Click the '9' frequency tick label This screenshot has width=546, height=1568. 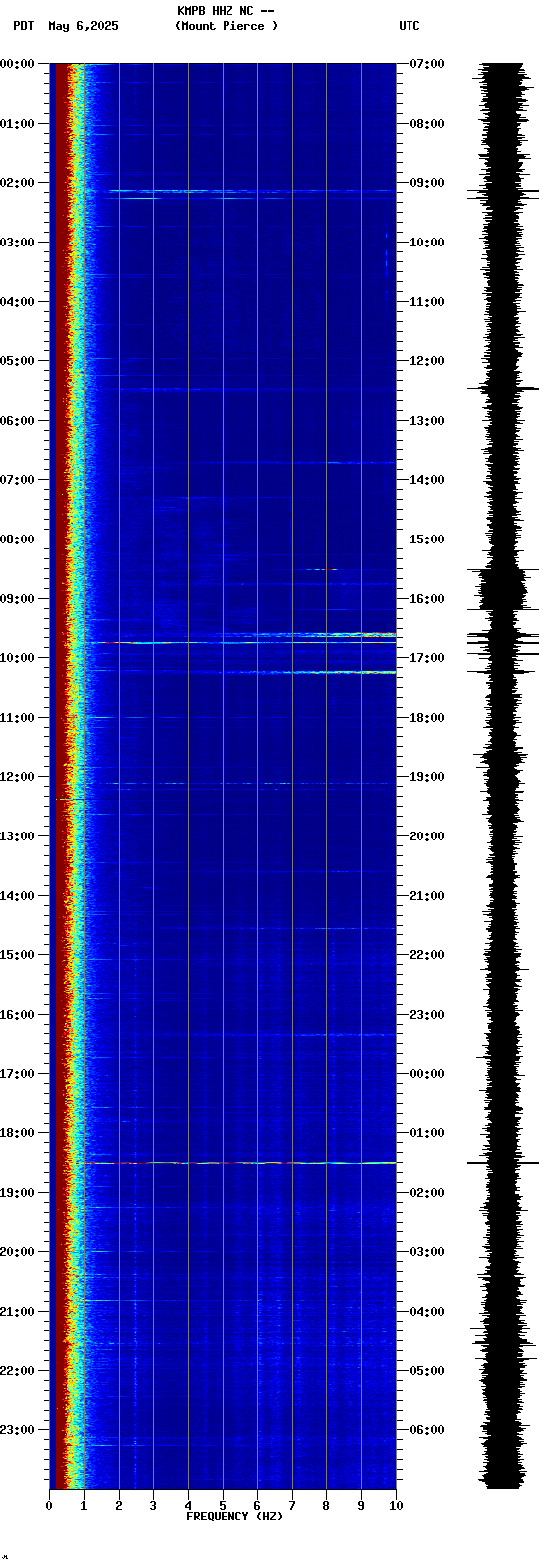point(361,1506)
